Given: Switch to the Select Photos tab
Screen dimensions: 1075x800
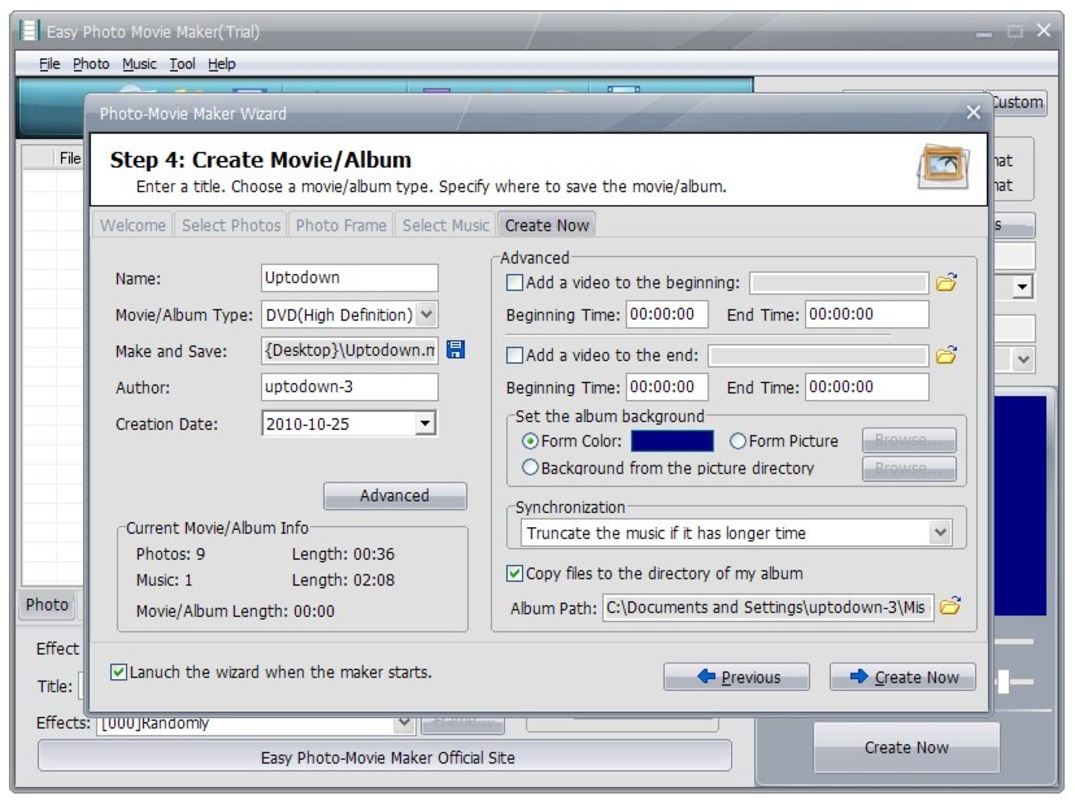Looking at the screenshot, I should coord(231,226).
